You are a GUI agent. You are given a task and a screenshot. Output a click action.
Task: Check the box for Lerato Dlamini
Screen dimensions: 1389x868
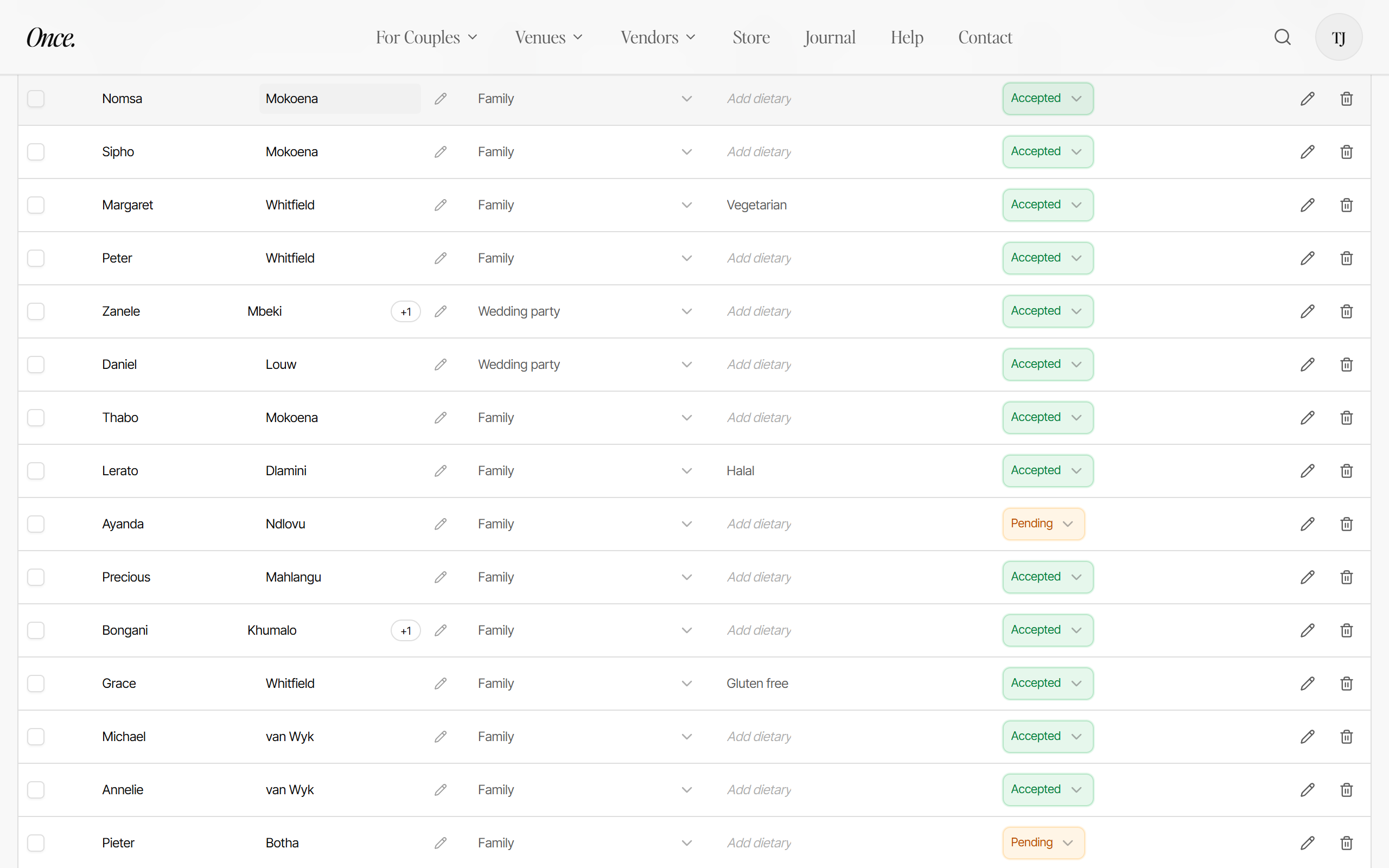36,471
